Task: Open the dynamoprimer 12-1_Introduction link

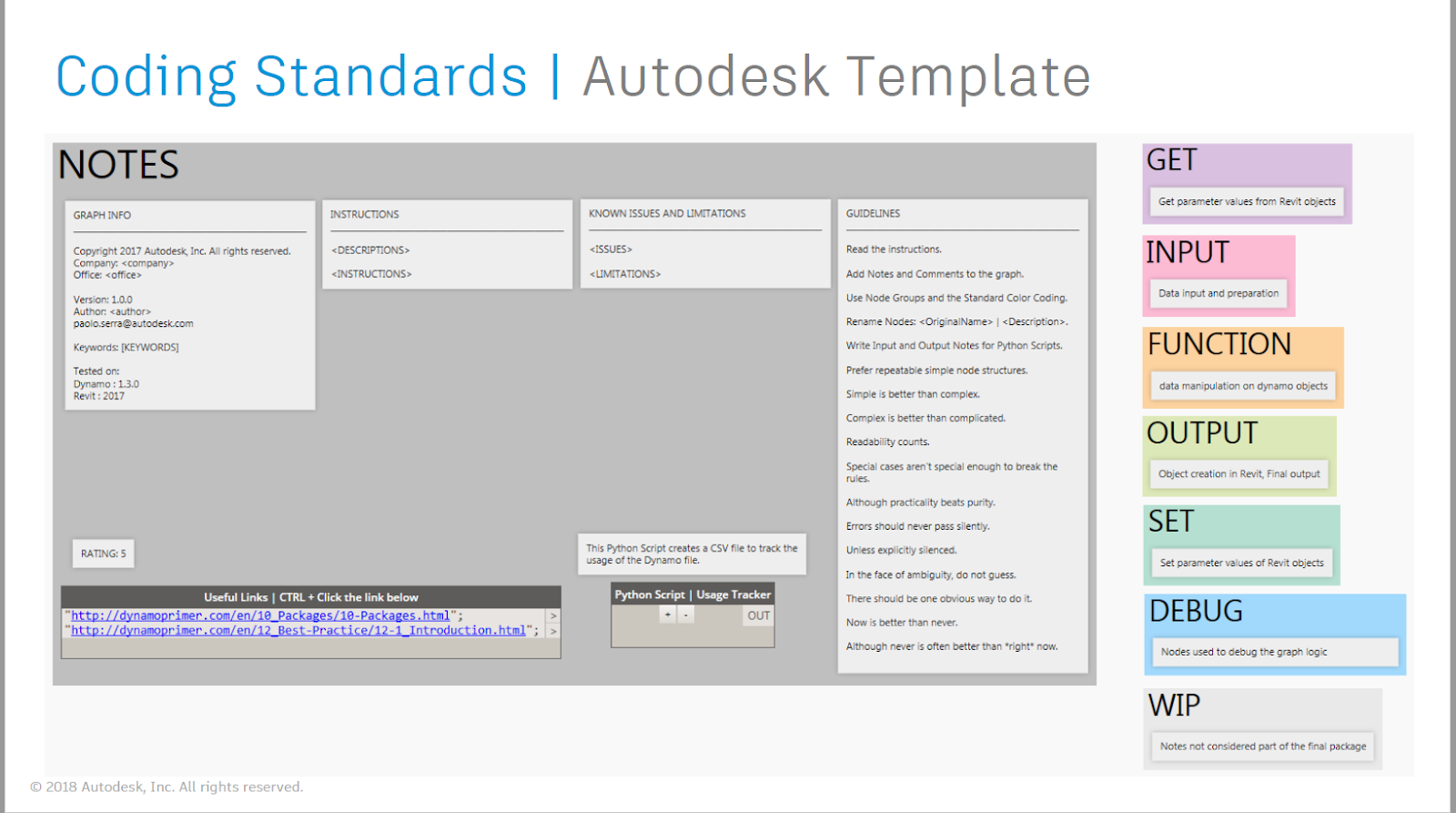Action: click(x=298, y=630)
